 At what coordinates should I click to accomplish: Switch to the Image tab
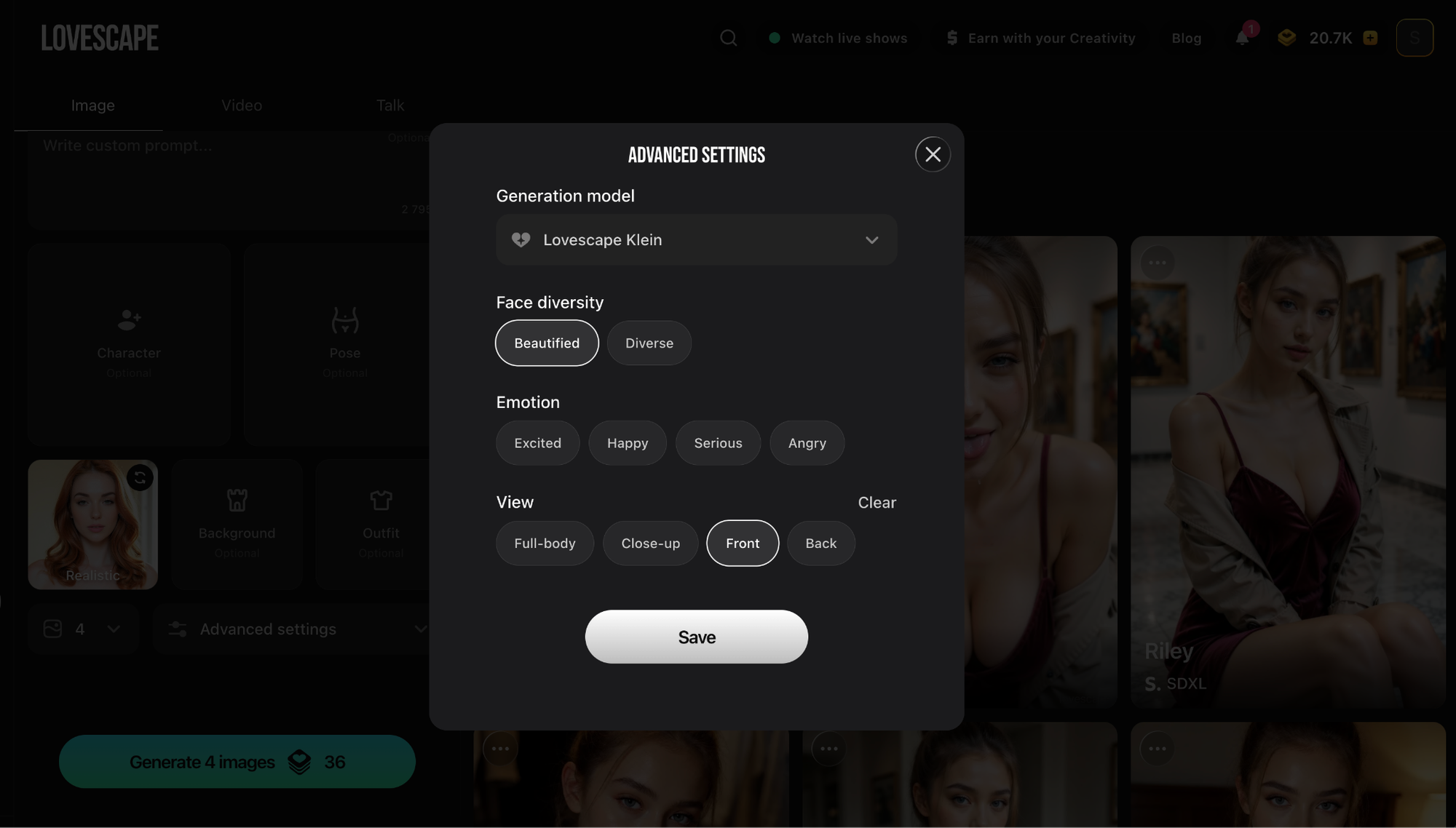click(x=92, y=106)
